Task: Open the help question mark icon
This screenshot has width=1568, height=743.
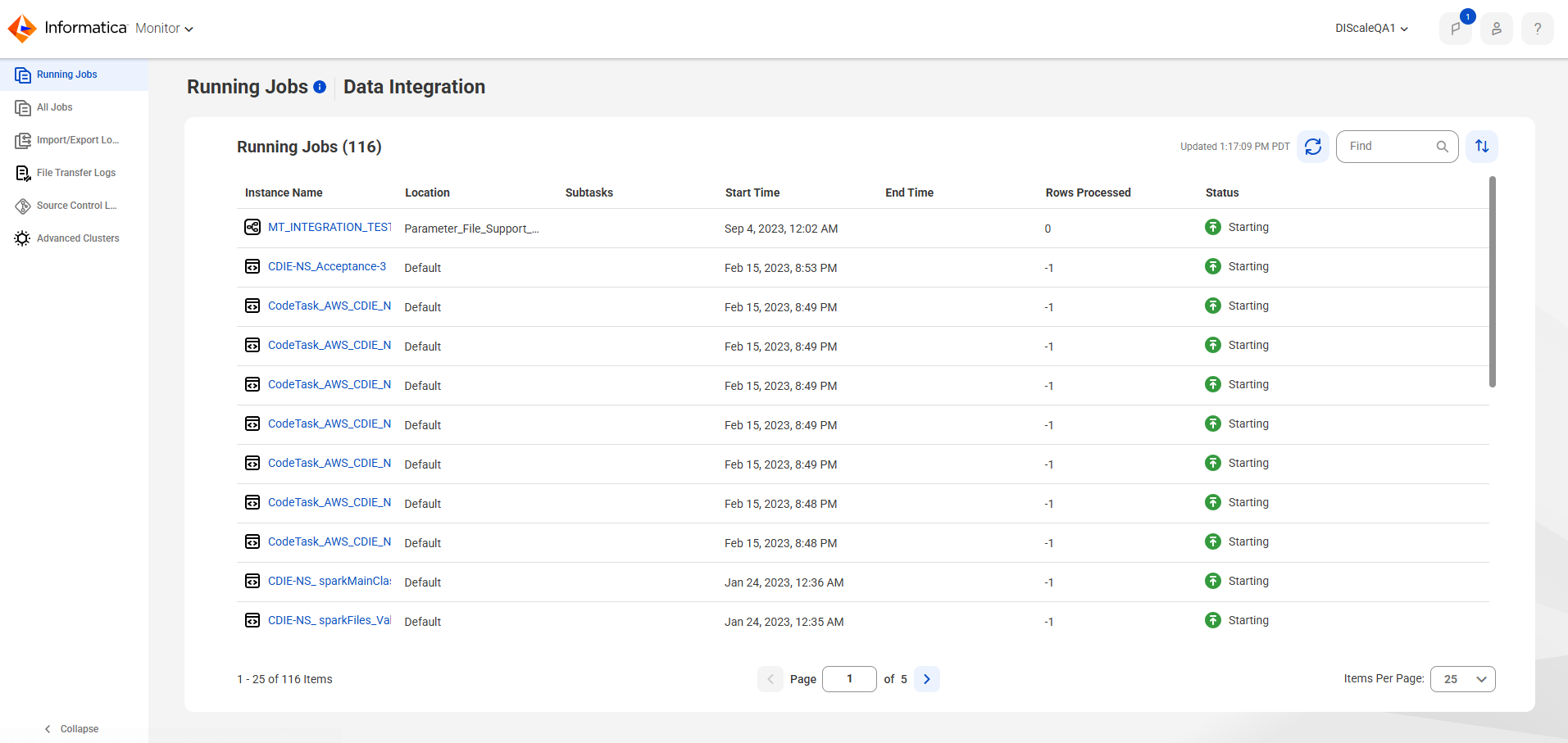Action: (x=1538, y=29)
